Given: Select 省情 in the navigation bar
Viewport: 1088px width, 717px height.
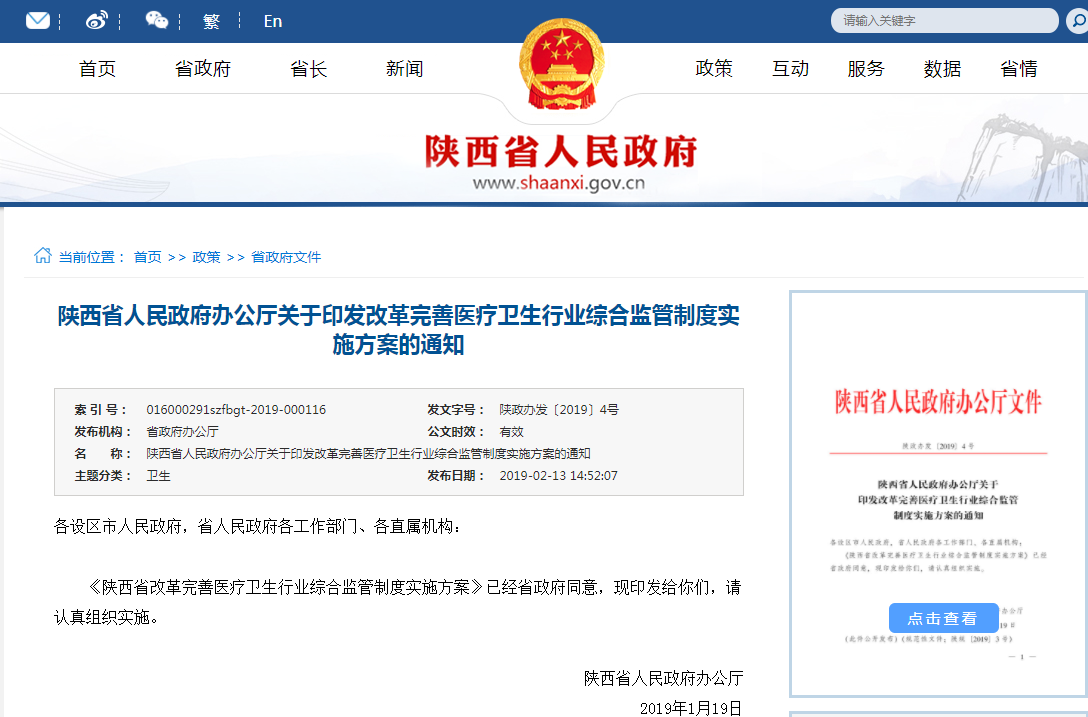Looking at the screenshot, I should [1019, 69].
